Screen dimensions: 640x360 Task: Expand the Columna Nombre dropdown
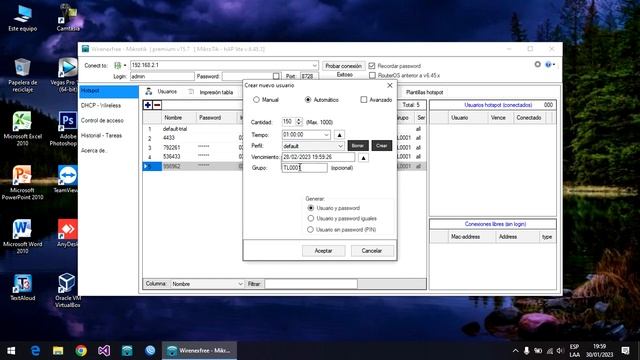tap(240, 284)
